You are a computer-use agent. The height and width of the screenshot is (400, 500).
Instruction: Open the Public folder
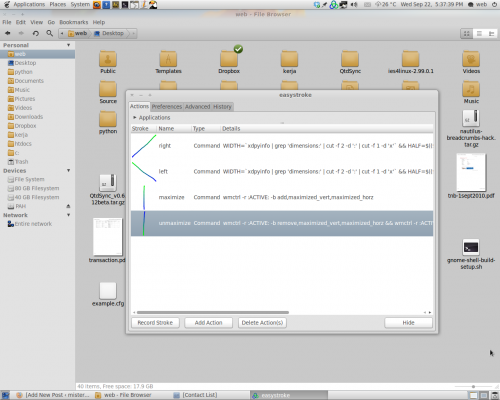(x=108, y=59)
